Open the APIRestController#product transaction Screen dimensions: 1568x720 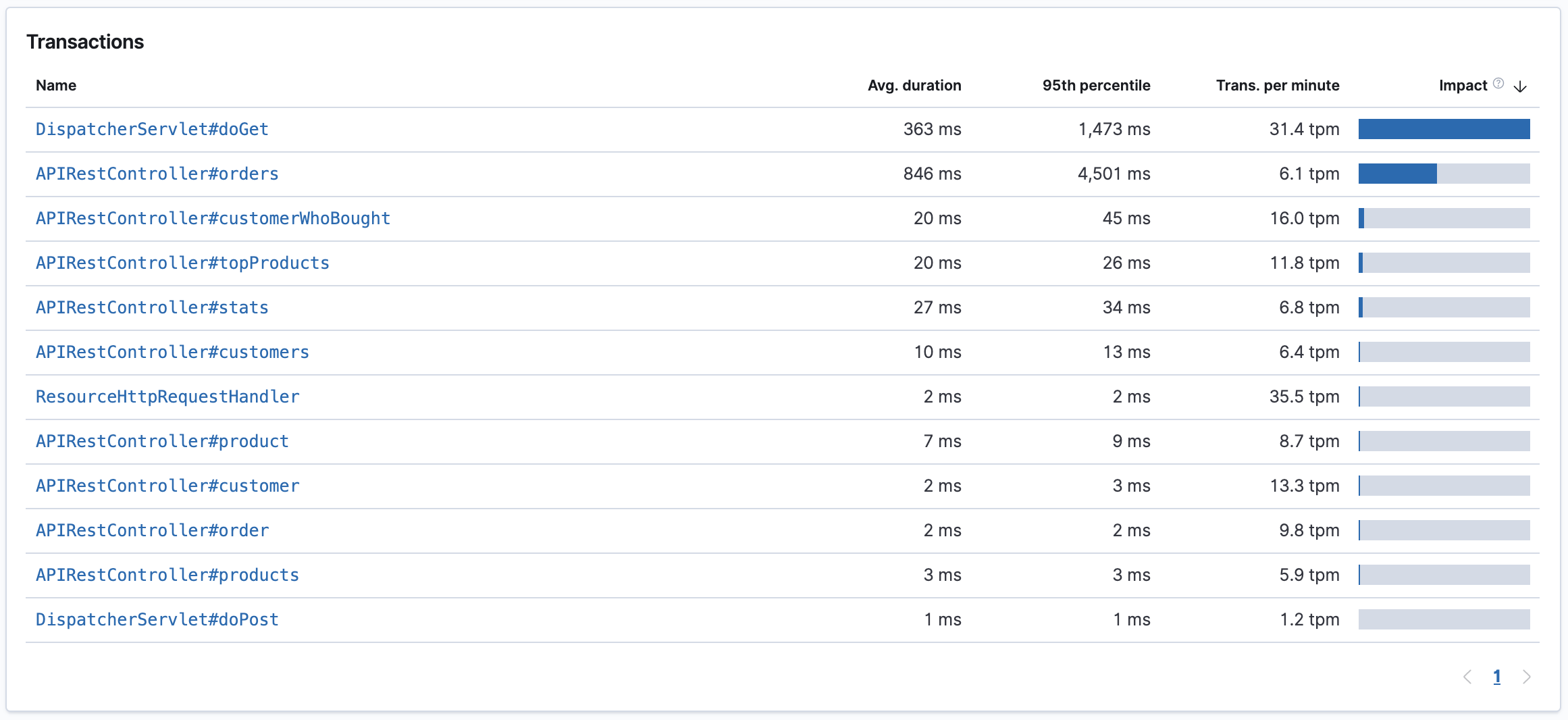[x=162, y=441]
